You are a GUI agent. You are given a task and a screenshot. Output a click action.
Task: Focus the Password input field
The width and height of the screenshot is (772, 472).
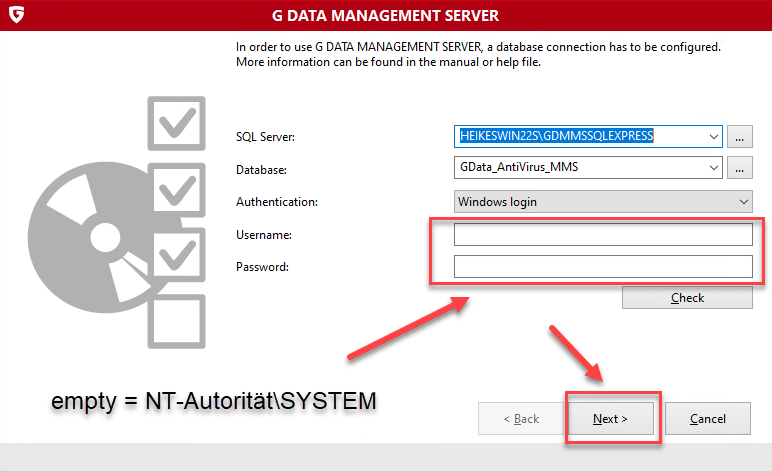(603, 266)
